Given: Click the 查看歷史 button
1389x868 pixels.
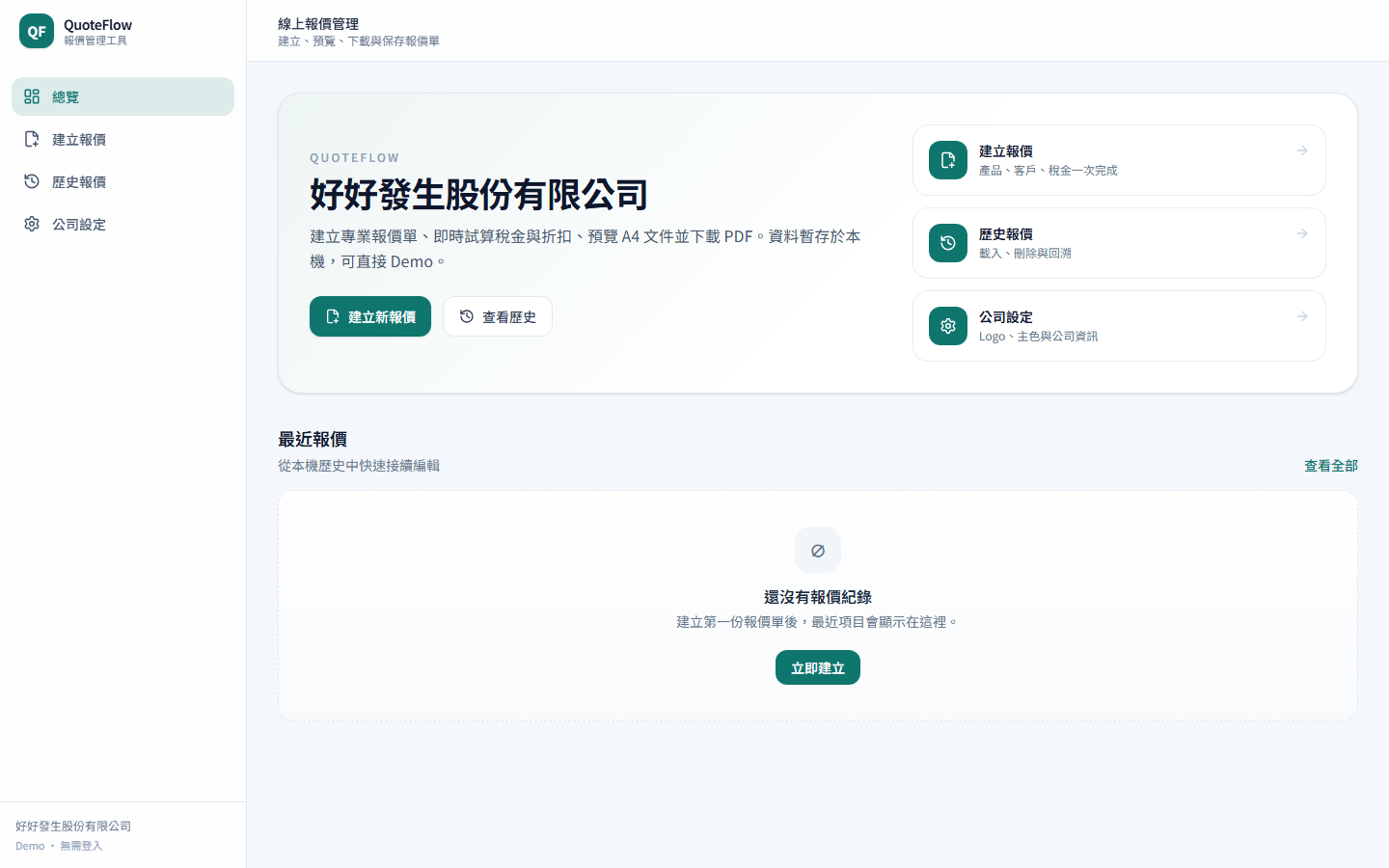Looking at the screenshot, I should point(498,316).
